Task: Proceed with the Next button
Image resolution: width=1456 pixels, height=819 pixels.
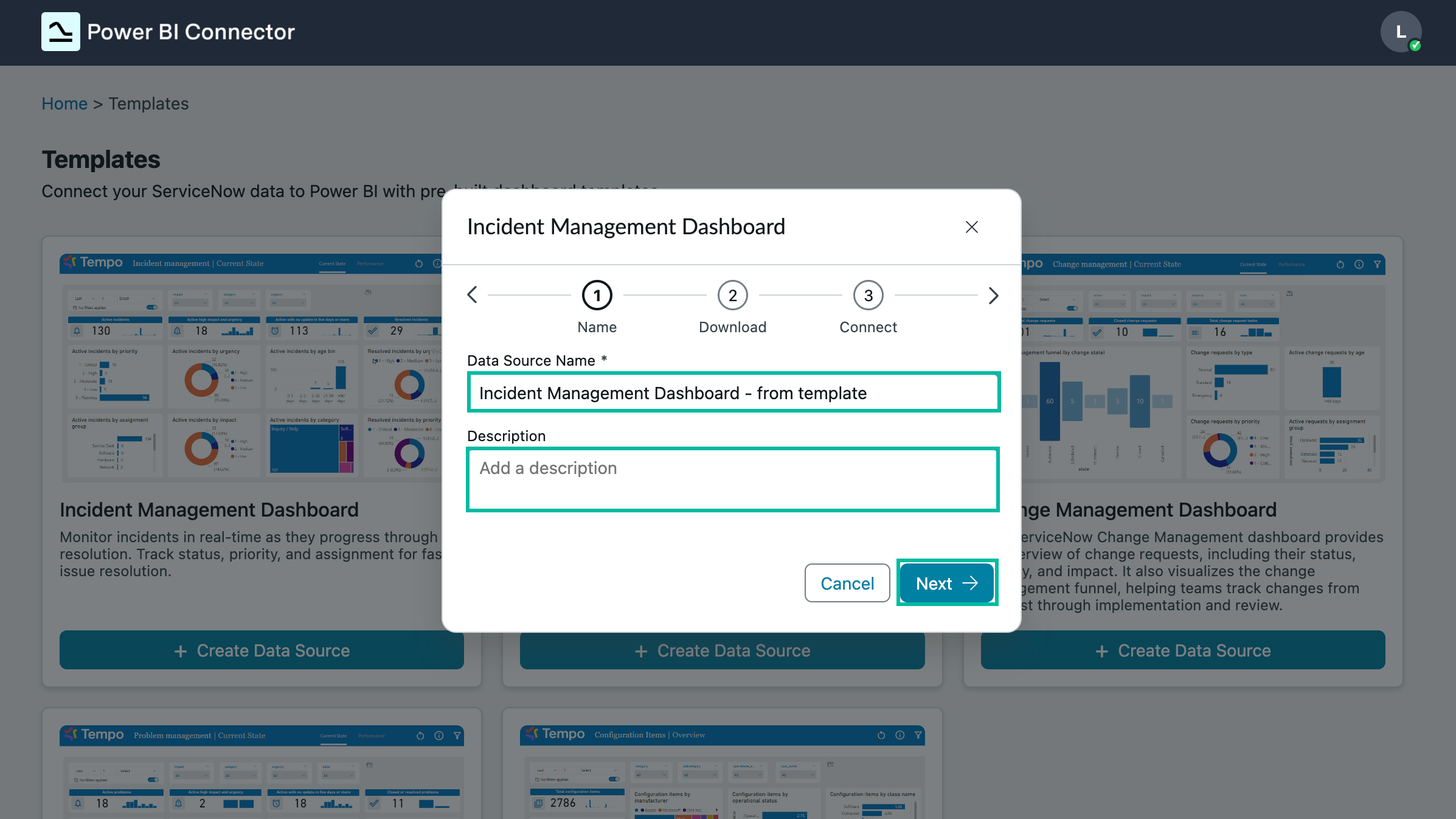Action: [x=947, y=583]
